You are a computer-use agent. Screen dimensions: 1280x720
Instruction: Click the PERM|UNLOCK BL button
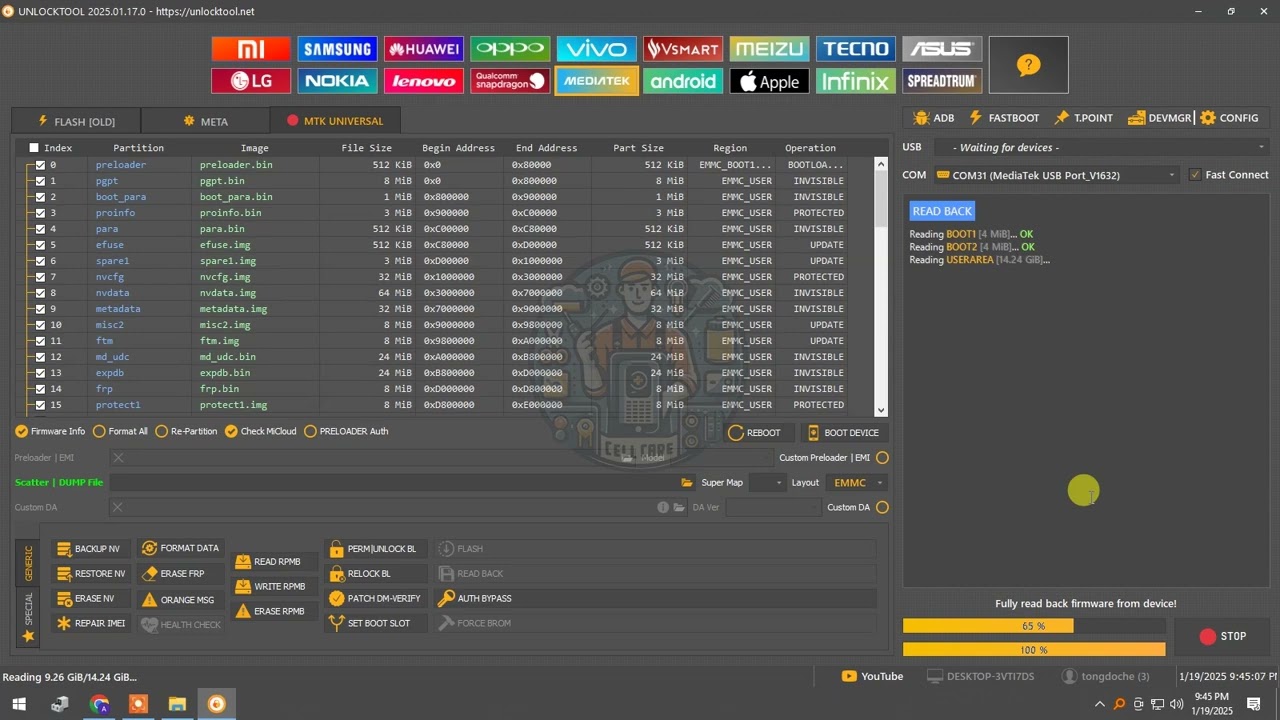point(378,549)
